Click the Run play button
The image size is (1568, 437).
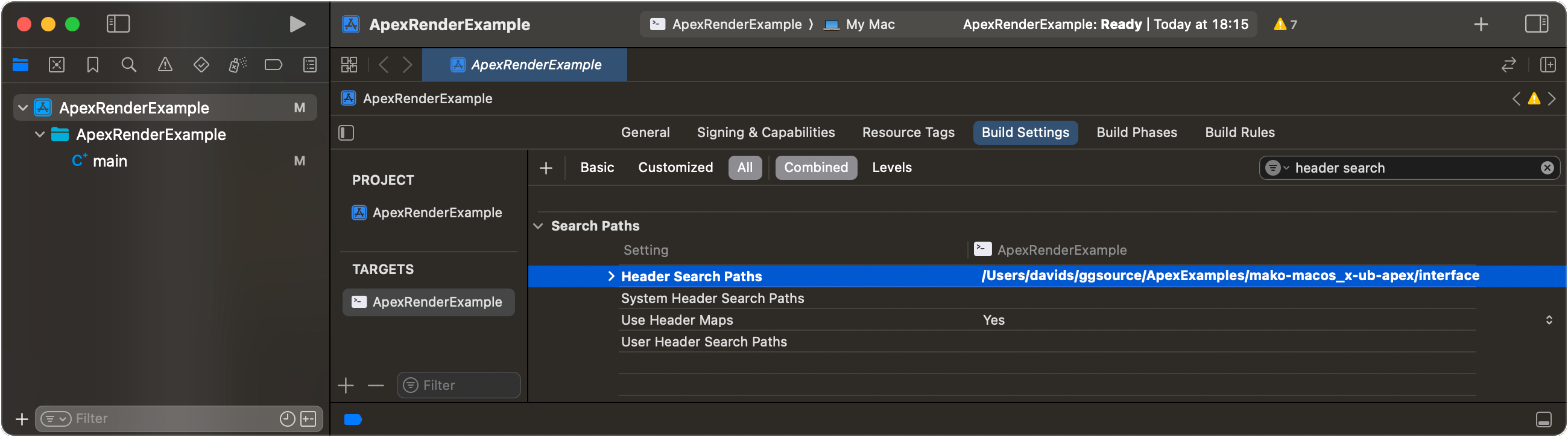click(x=297, y=24)
